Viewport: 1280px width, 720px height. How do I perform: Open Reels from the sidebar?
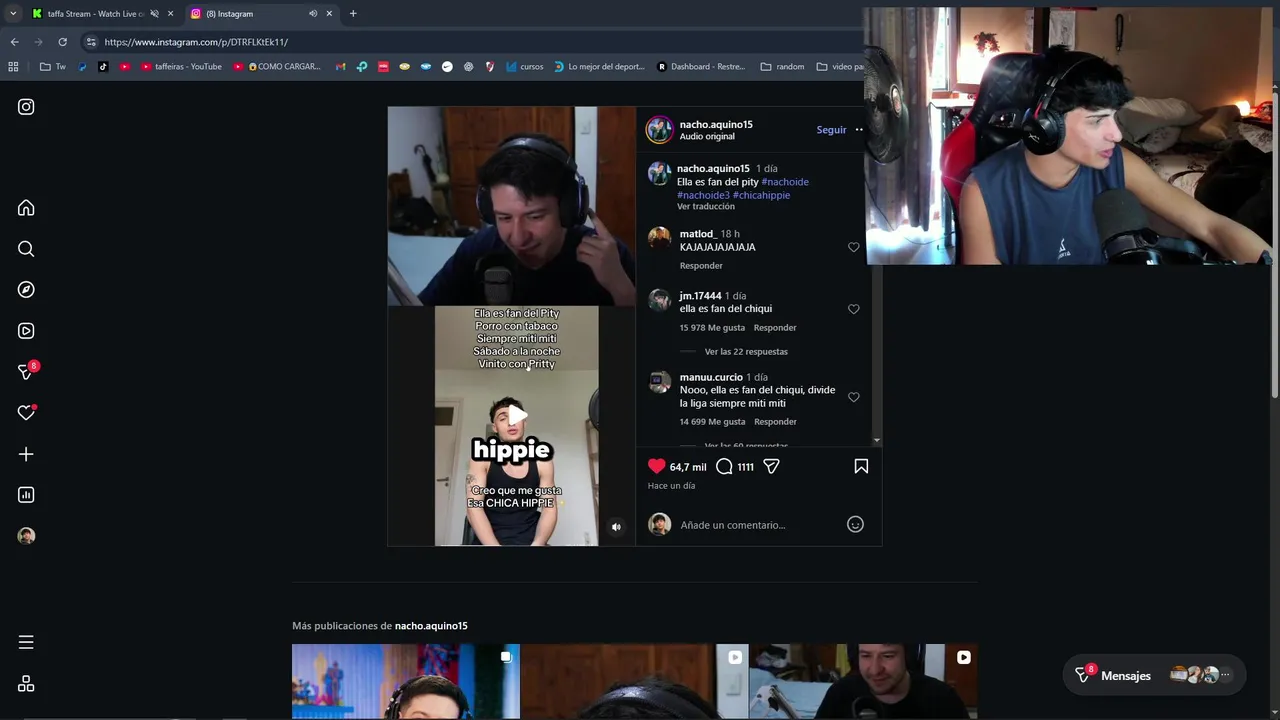[x=26, y=331]
